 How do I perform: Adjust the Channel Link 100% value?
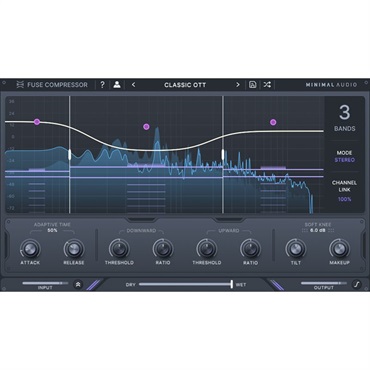tap(344, 199)
